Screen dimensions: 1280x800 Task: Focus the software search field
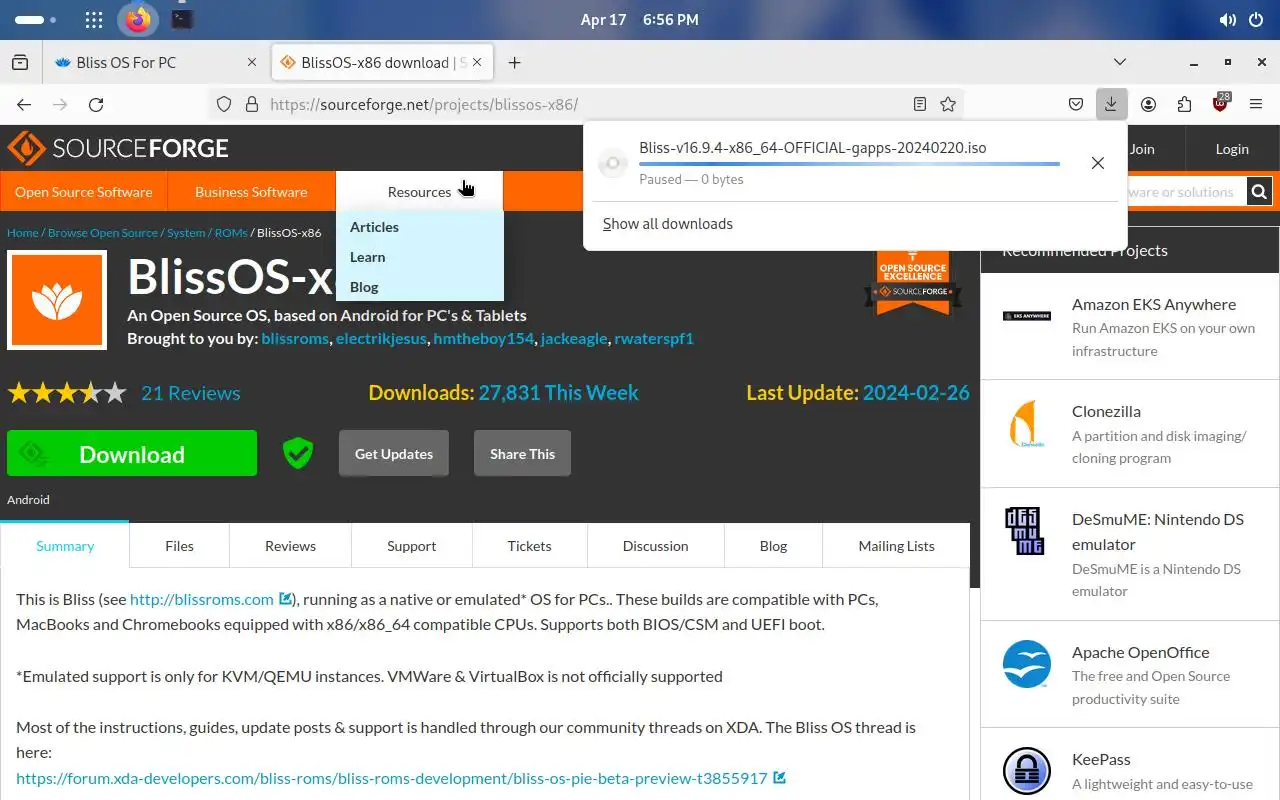(1186, 192)
